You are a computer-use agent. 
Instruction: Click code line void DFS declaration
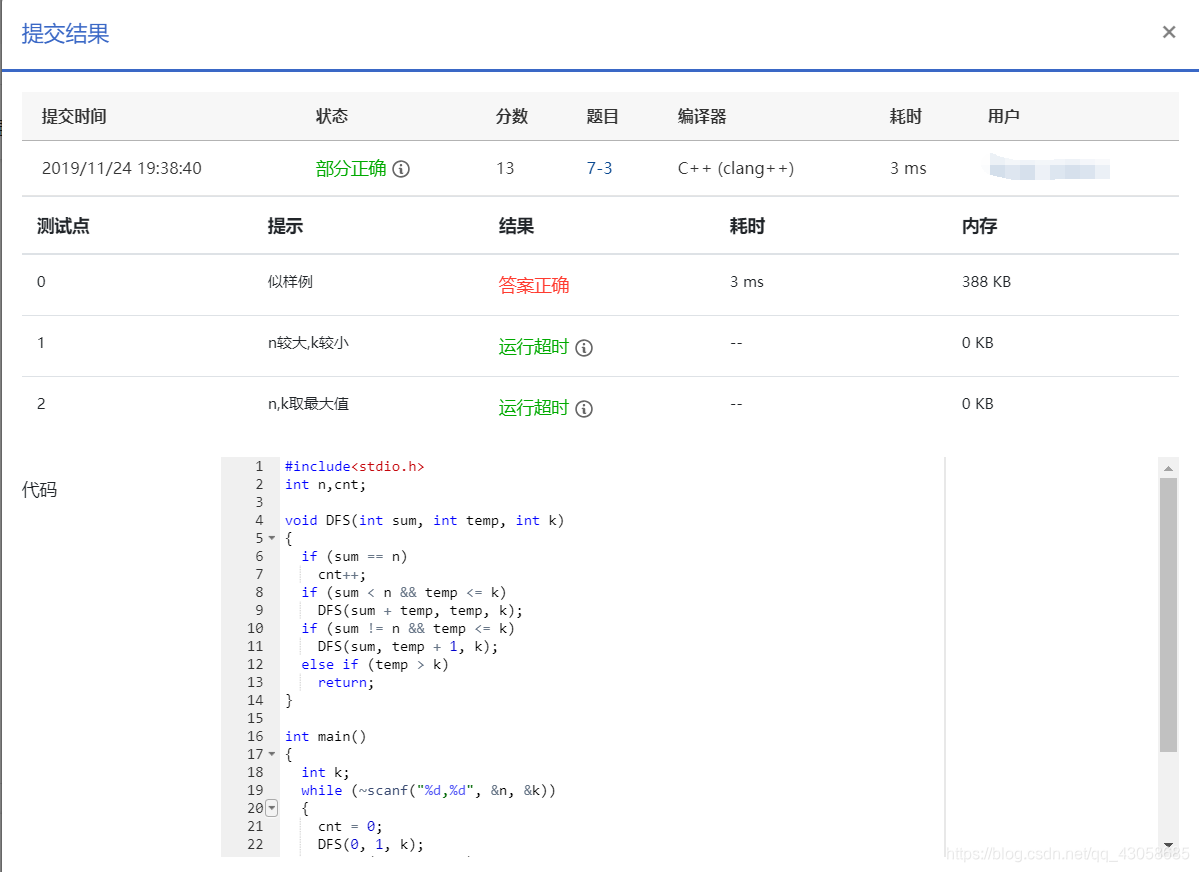[424, 520]
